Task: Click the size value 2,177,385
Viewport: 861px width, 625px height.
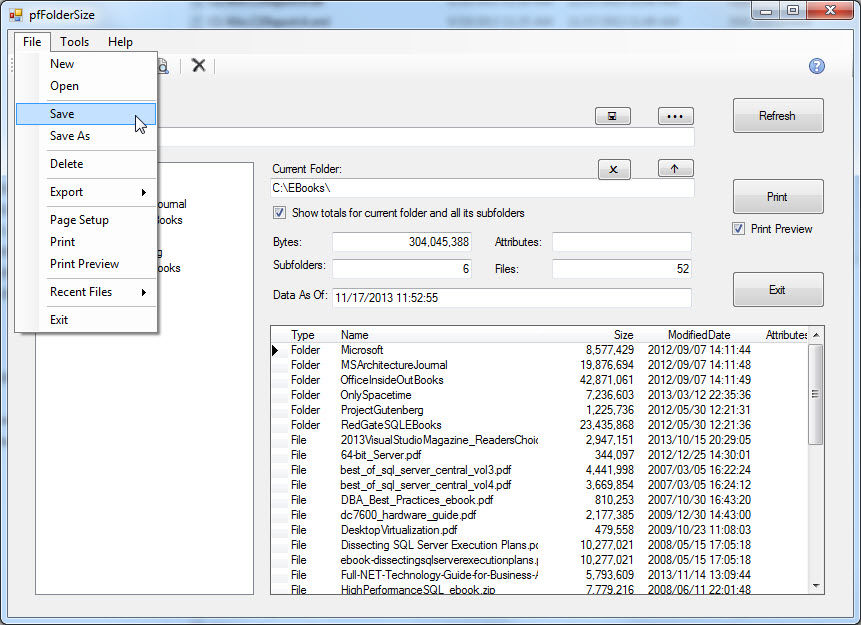Action: point(610,515)
